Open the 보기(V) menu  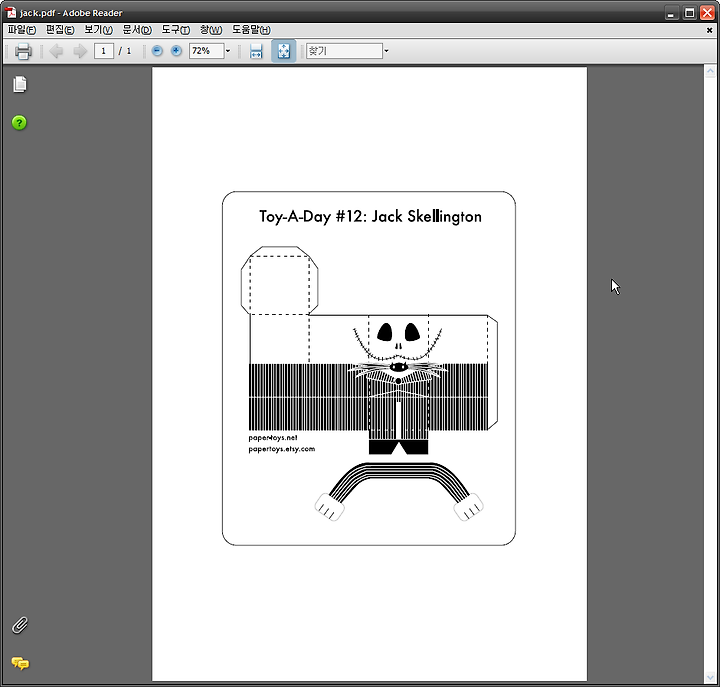tap(98, 30)
